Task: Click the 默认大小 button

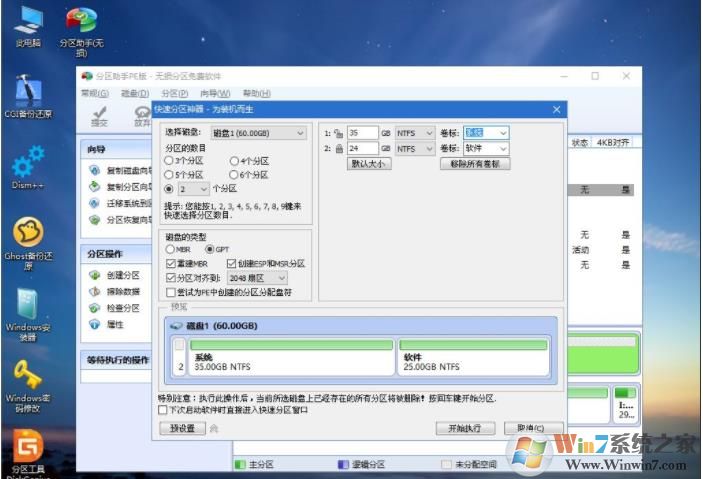Action: pyautogui.click(x=369, y=164)
